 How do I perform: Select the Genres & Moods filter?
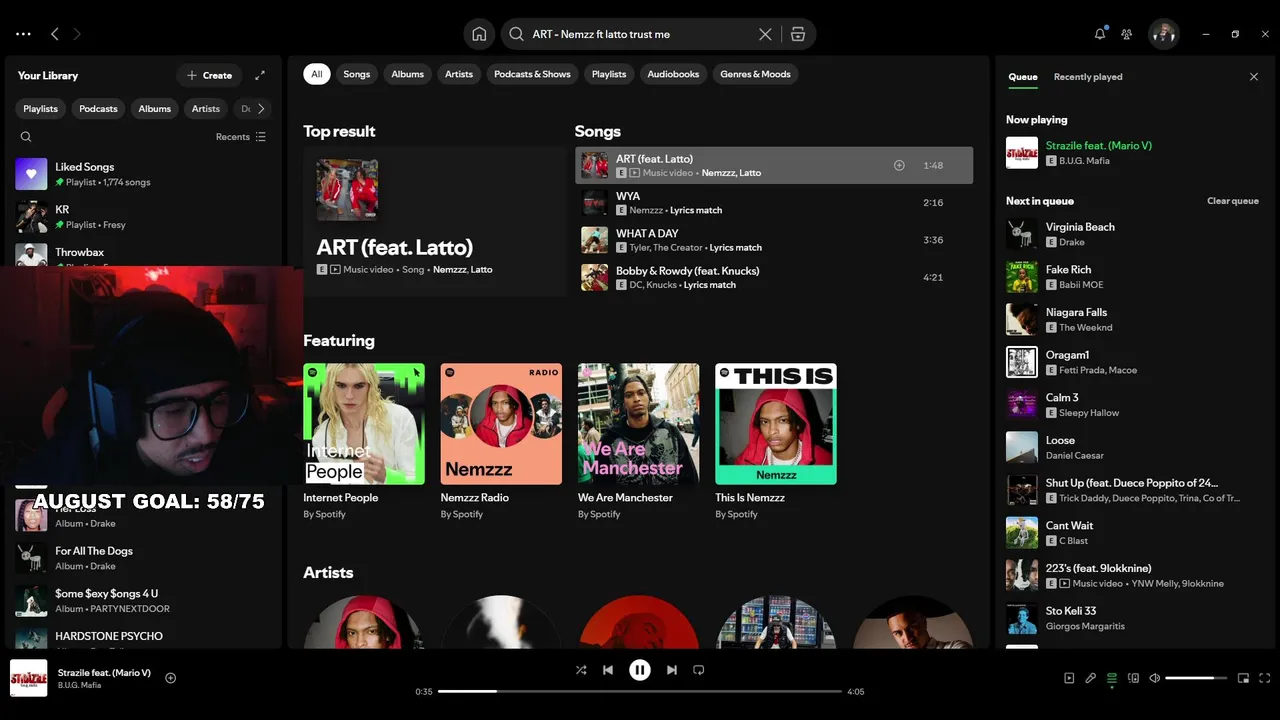click(756, 74)
